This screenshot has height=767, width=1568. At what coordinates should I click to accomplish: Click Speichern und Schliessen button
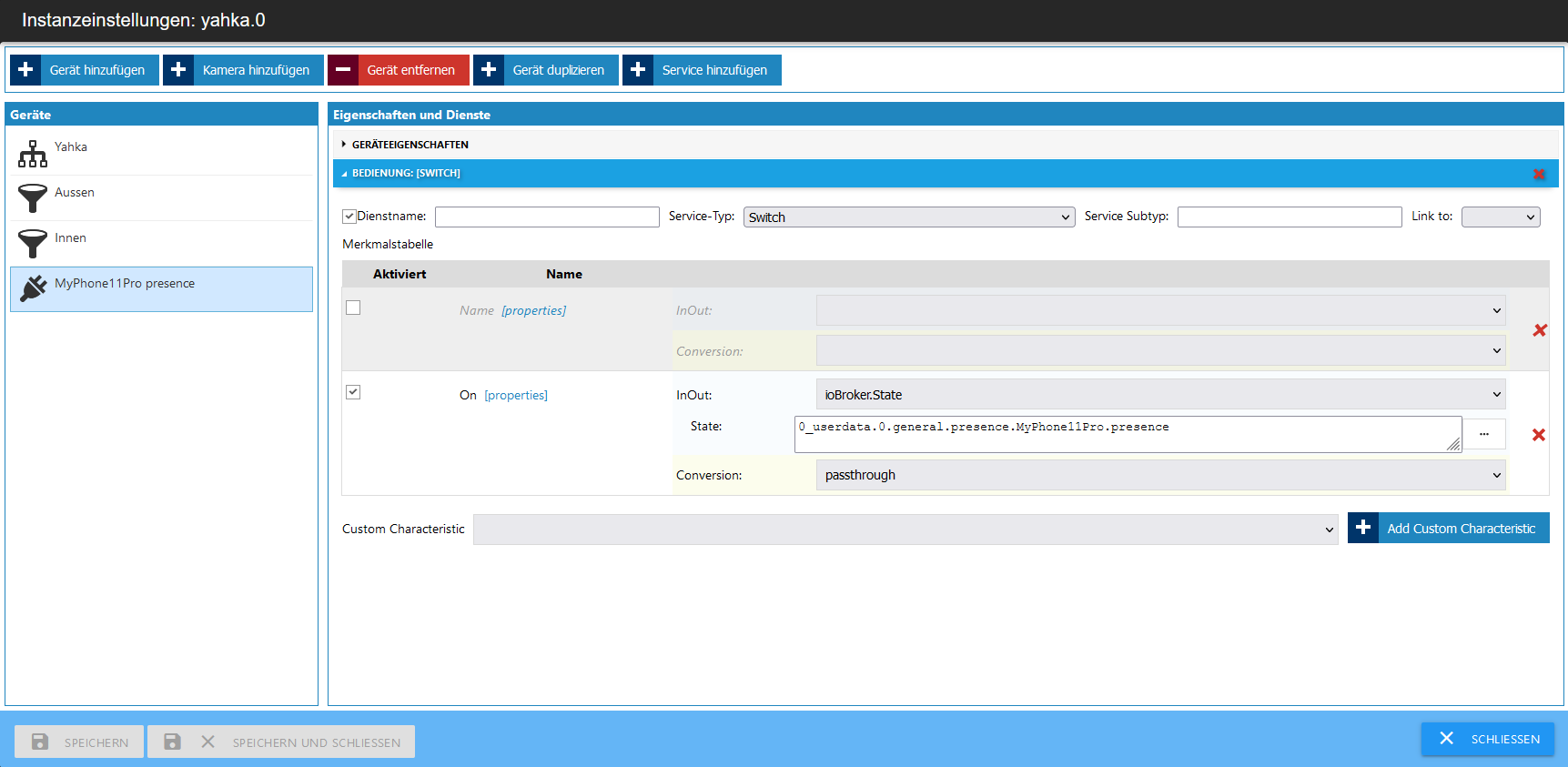pos(281,742)
